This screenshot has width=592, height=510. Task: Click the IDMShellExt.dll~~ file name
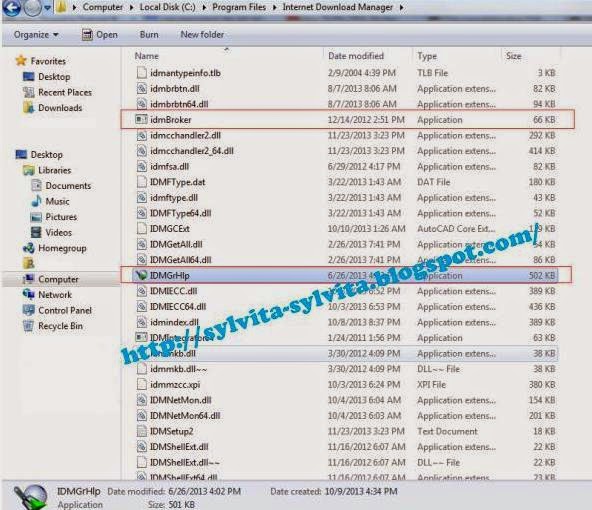click(184, 462)
